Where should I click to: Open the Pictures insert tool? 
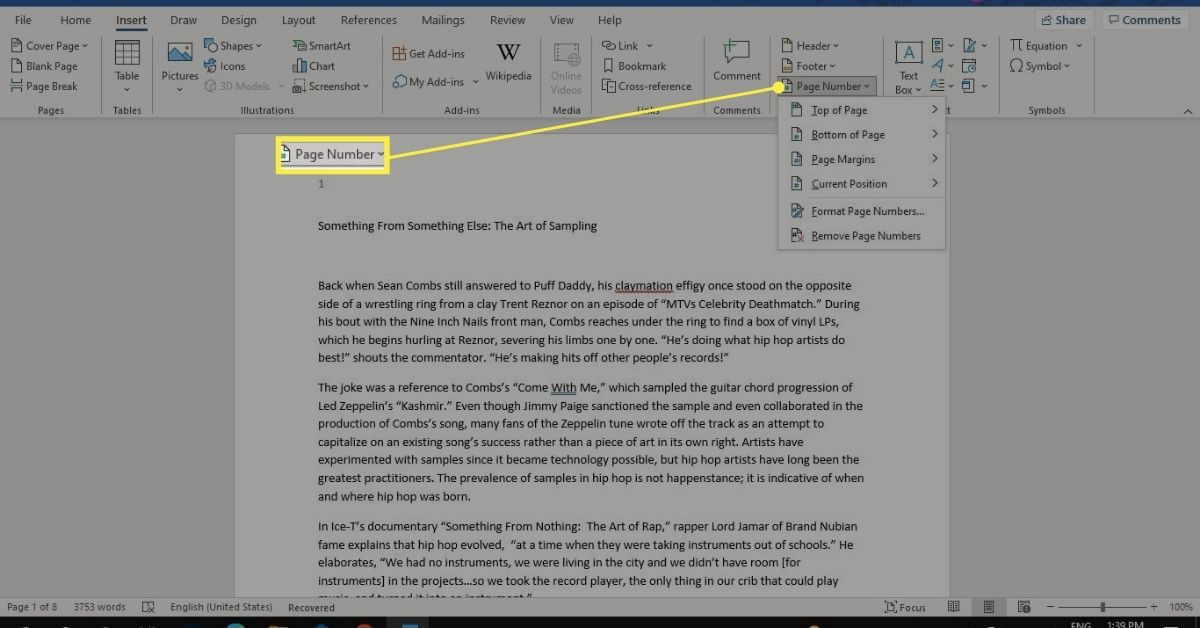180,62
